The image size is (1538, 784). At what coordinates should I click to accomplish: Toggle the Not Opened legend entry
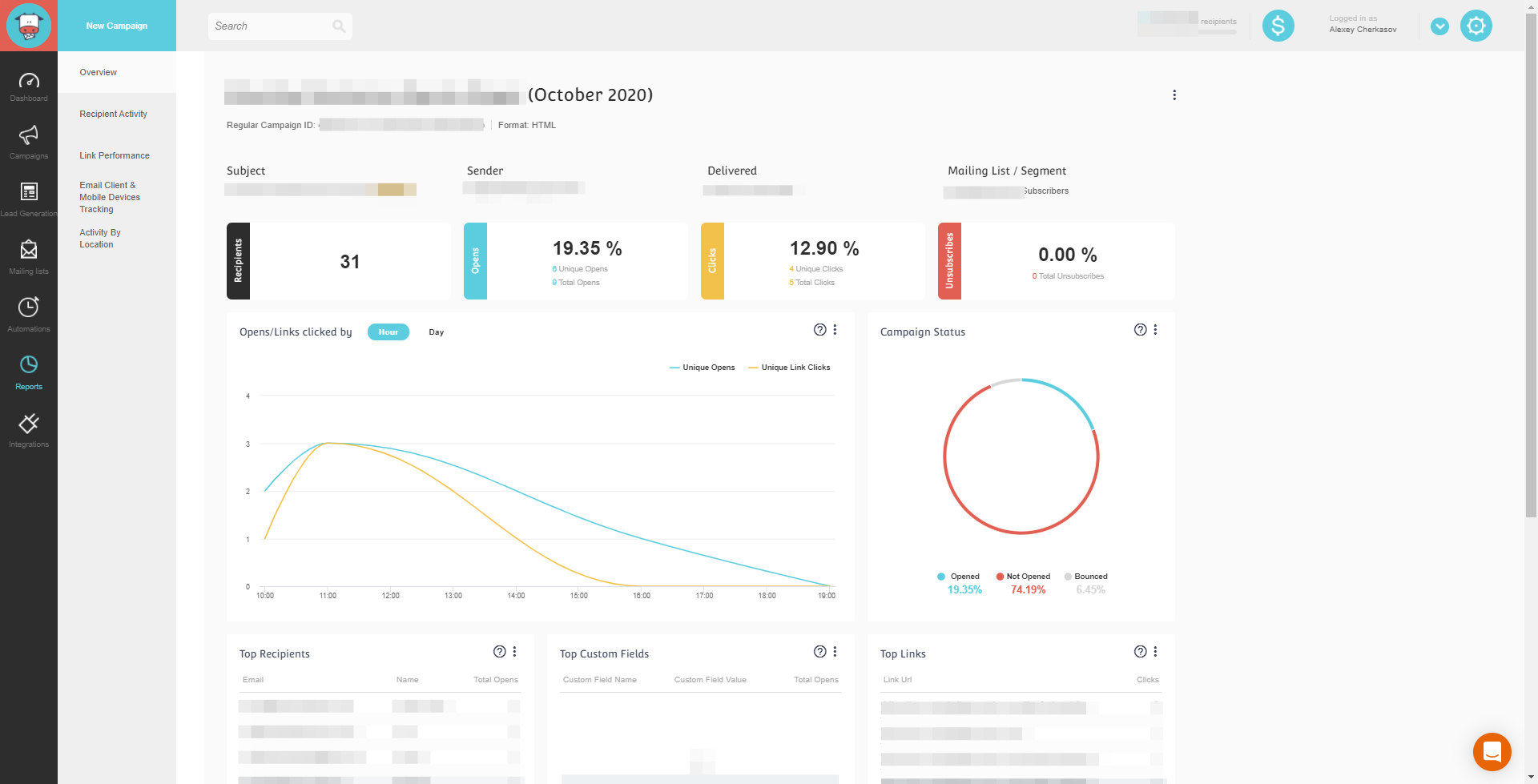[x=1023, y=577]
